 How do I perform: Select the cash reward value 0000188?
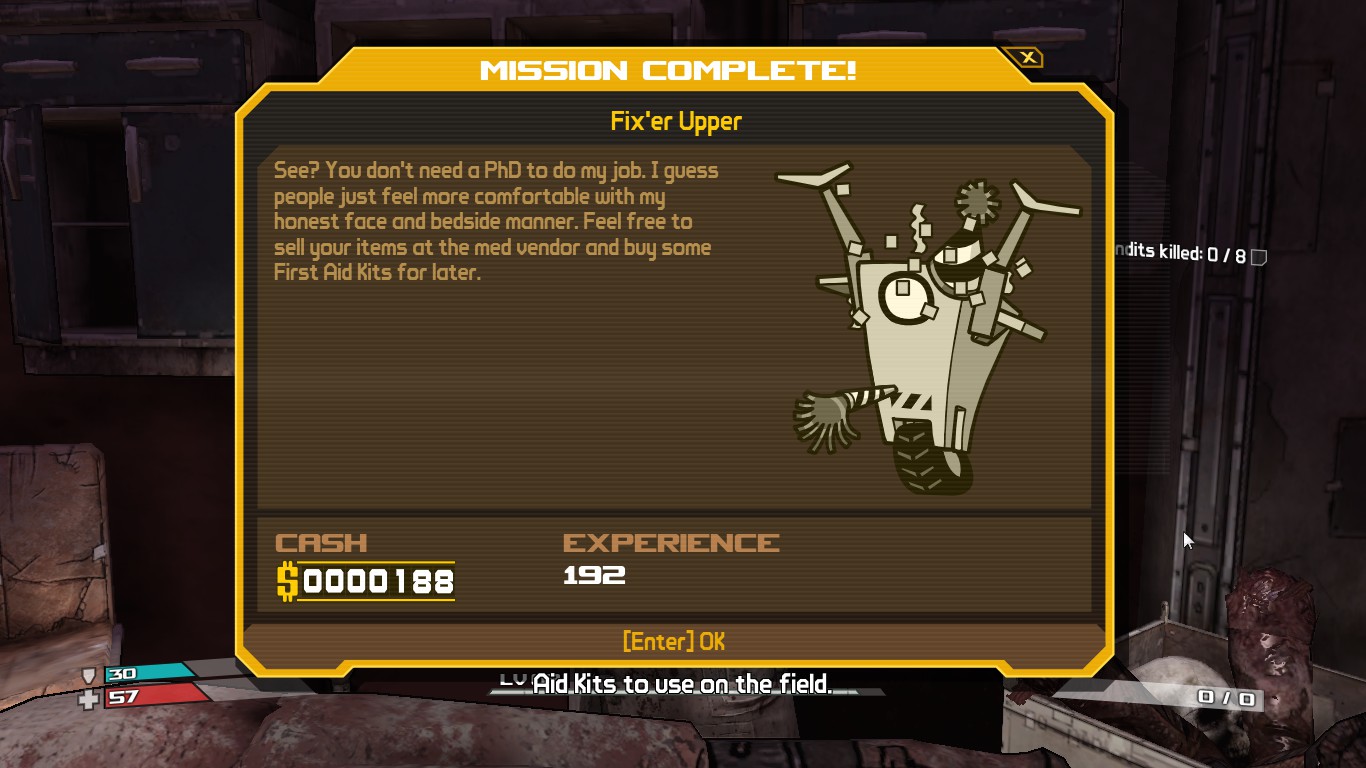377,582
